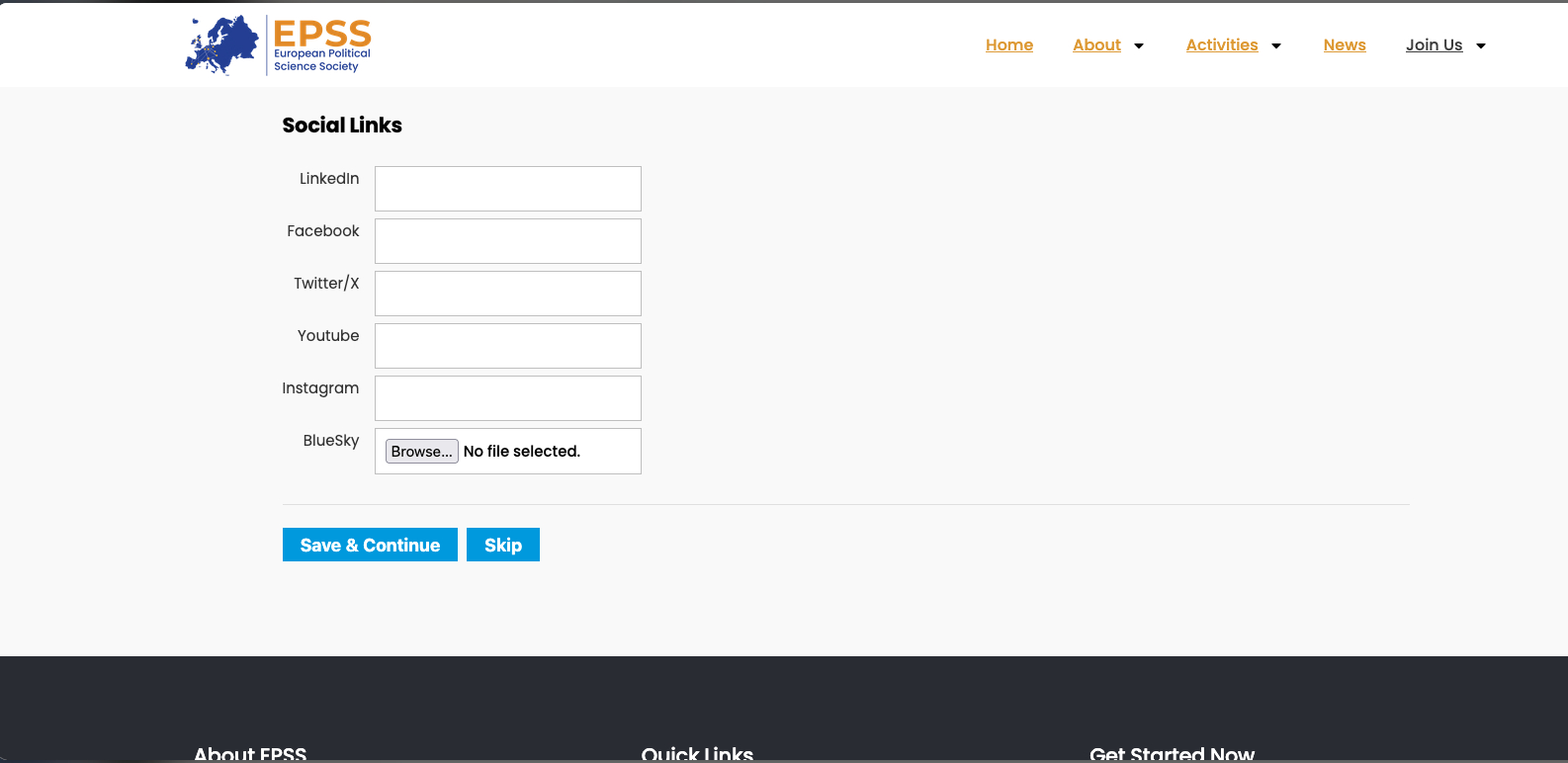Focus the Instagram input field
The height and width of the screenshot is (763, 1568).
click(x=507, y=398)
